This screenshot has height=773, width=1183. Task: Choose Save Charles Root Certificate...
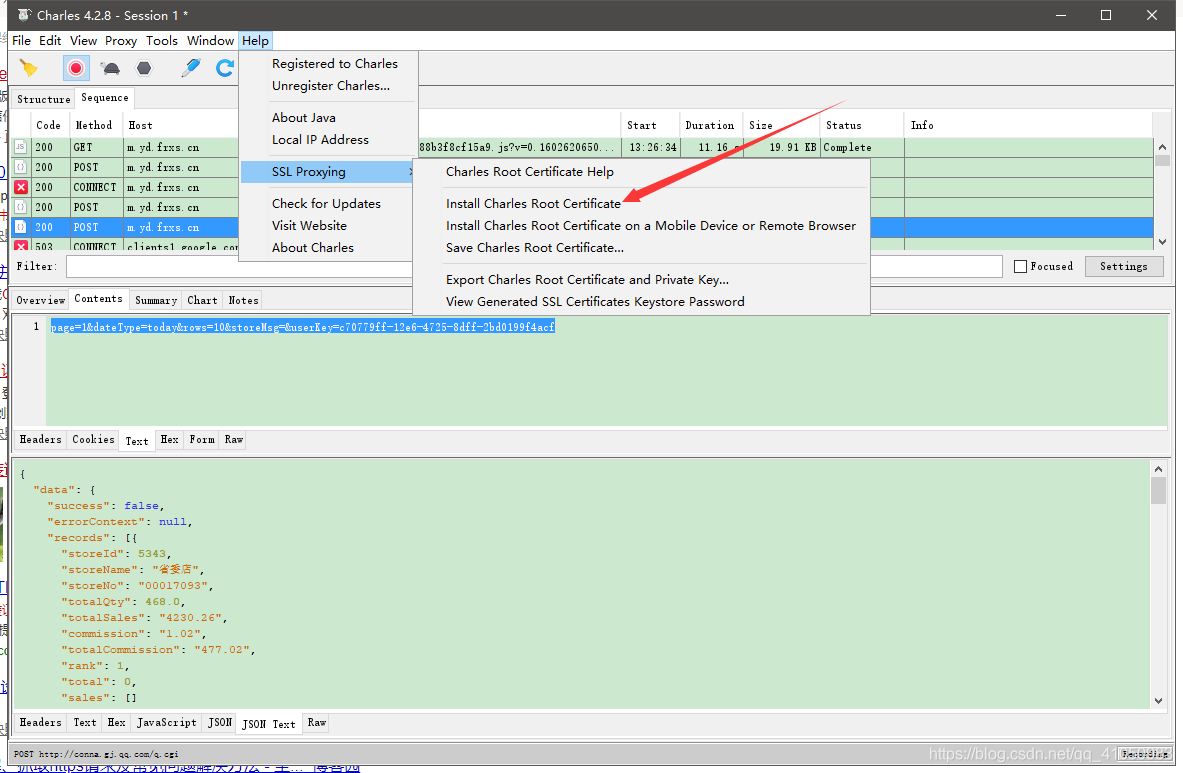point(534,247)
